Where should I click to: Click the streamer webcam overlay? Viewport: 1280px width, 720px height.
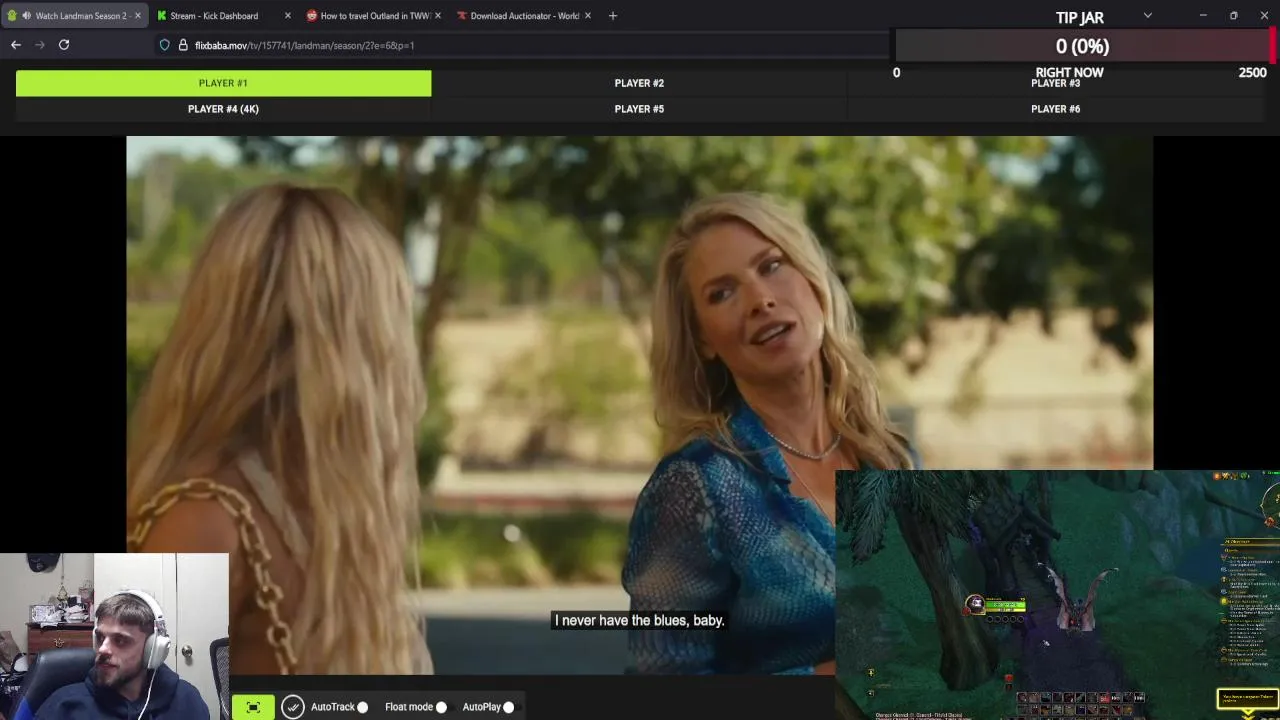(x=114, y=636)
